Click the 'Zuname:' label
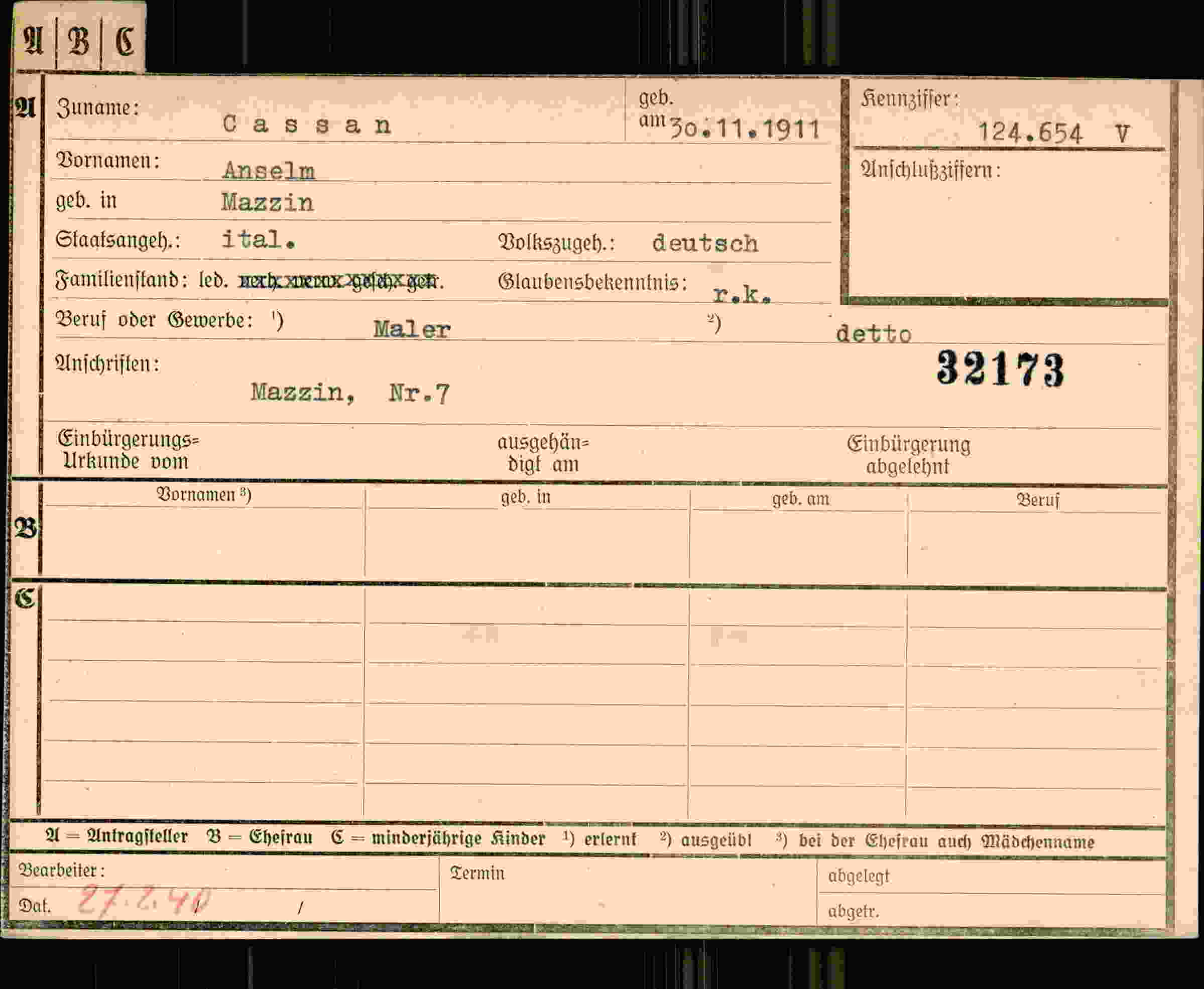The width and height of the screenshot is (1204, 989). pyautogui.click(x=97, y=107)
